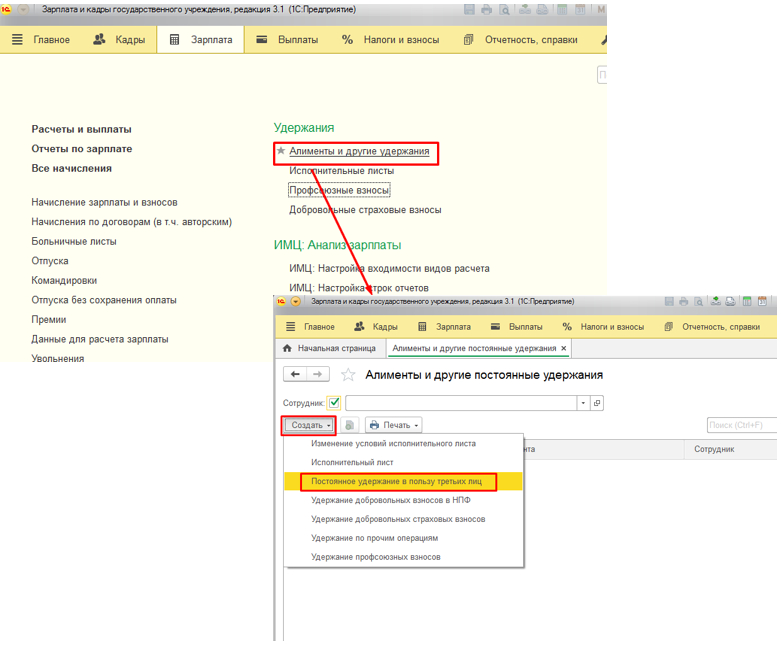
Task: Click the favorite star next to form title
Action: [x=348, y=375]
